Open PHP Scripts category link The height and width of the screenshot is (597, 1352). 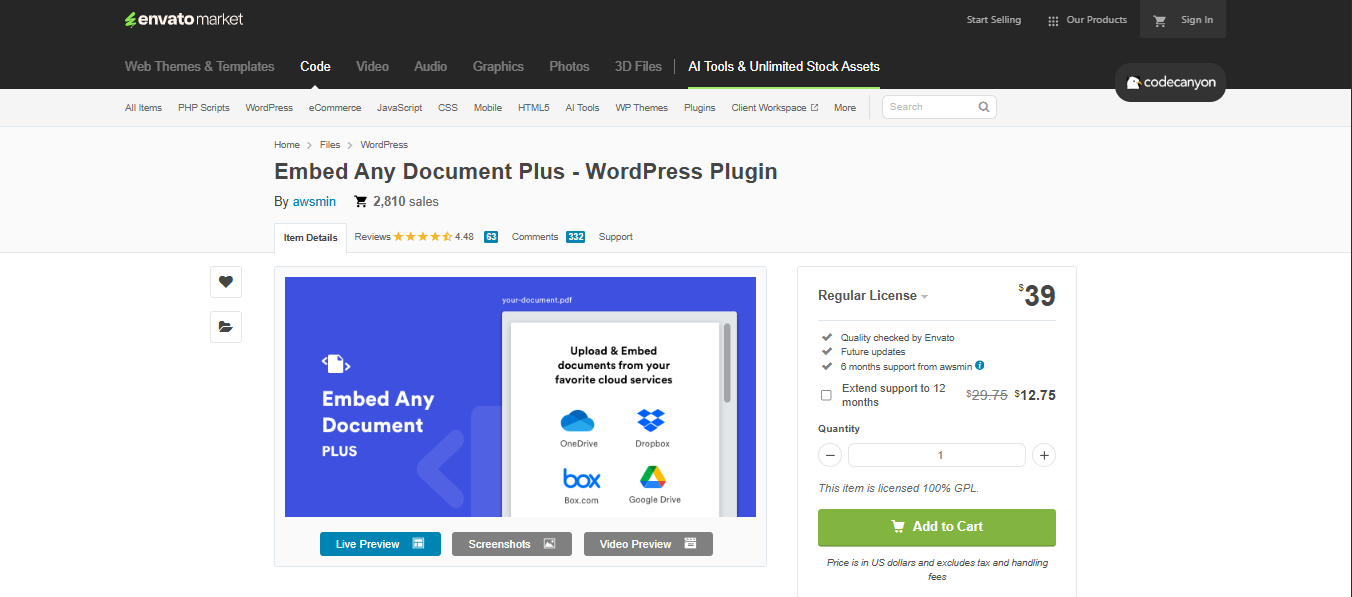(204, 108)
